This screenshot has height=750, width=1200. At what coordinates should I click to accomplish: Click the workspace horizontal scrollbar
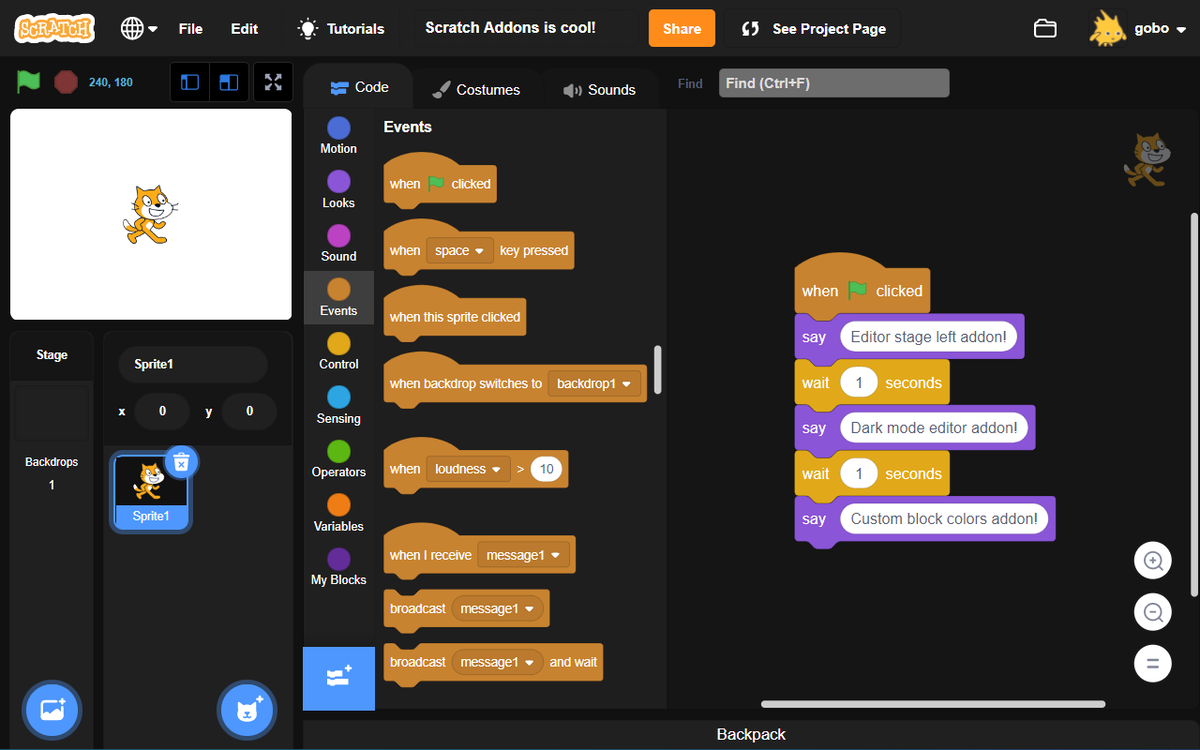point(933,704)
